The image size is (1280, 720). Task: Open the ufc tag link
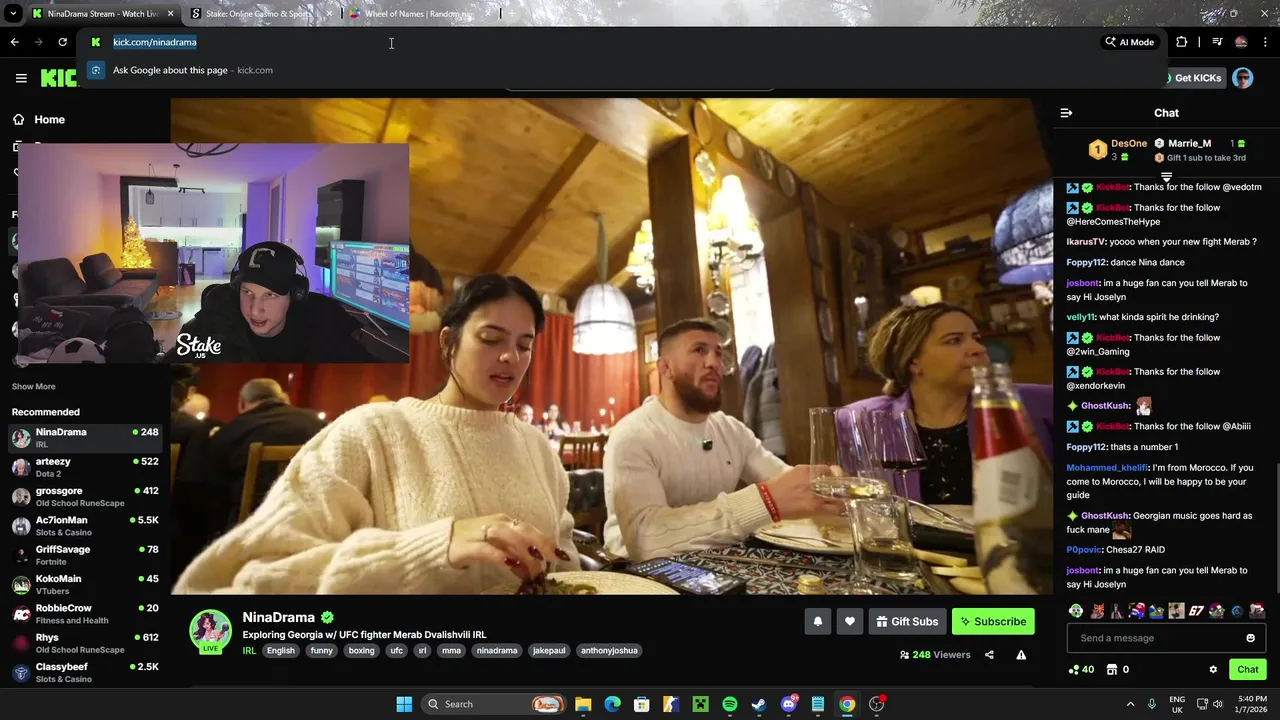point(396,651)
